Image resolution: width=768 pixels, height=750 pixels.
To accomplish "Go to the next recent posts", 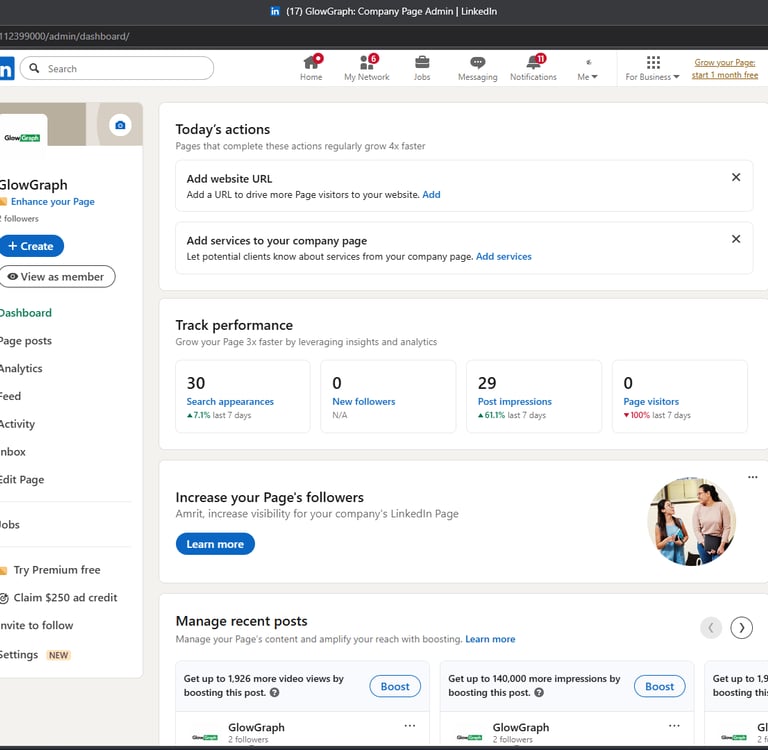I will (741, 628).
